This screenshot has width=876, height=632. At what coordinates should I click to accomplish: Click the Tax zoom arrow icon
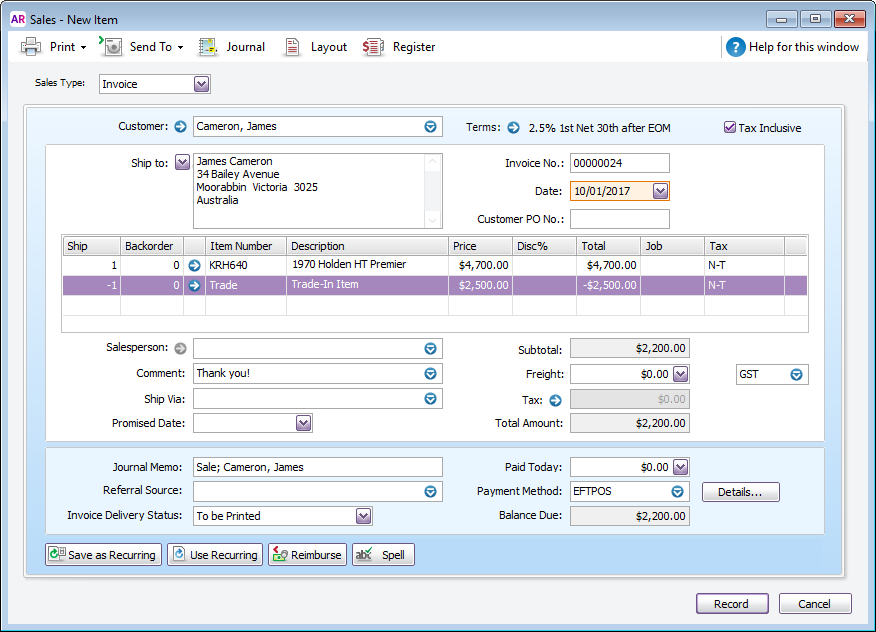(x=556, y=400)
